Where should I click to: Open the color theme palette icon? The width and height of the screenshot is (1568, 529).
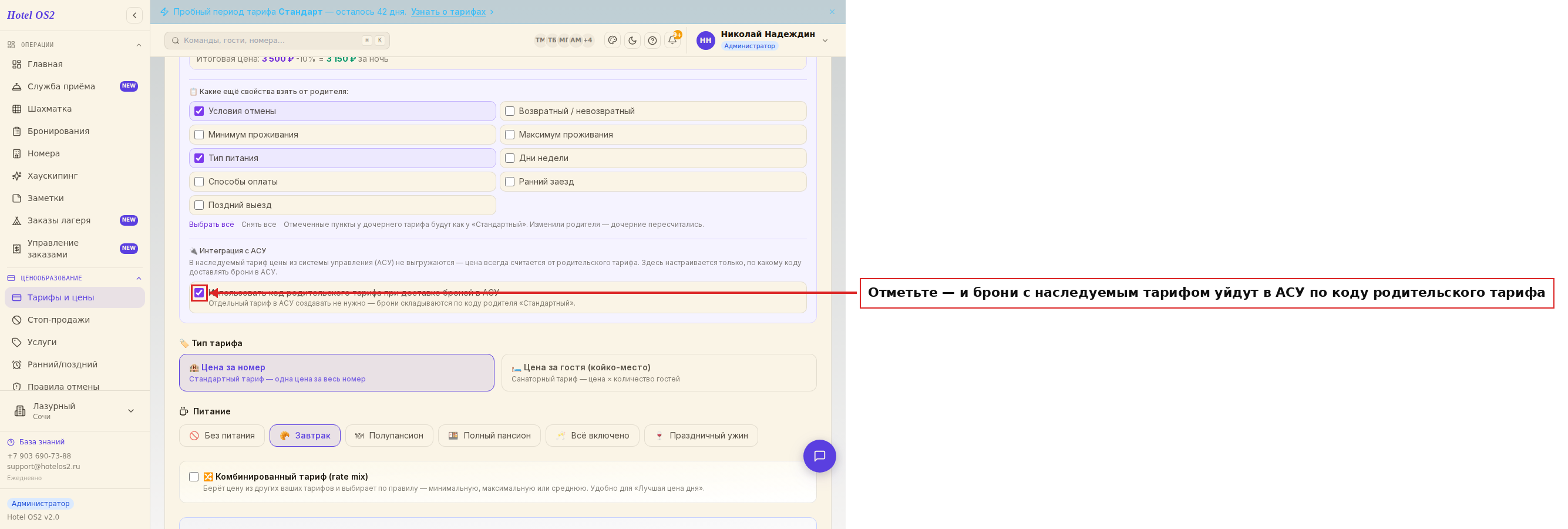[613, 40]
